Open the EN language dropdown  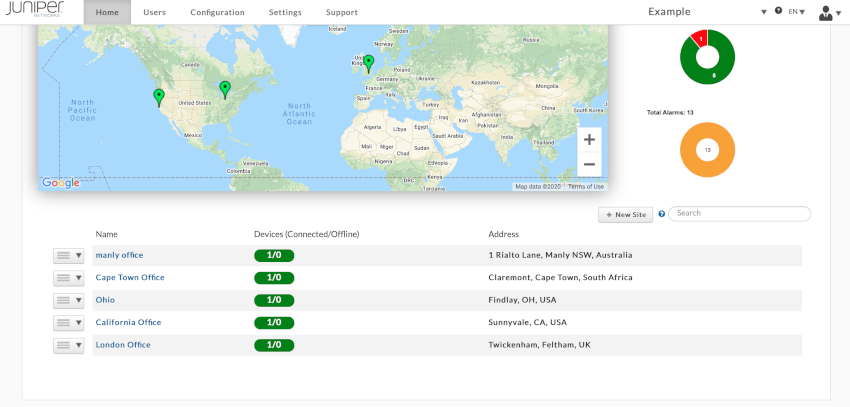click(796, 11)
